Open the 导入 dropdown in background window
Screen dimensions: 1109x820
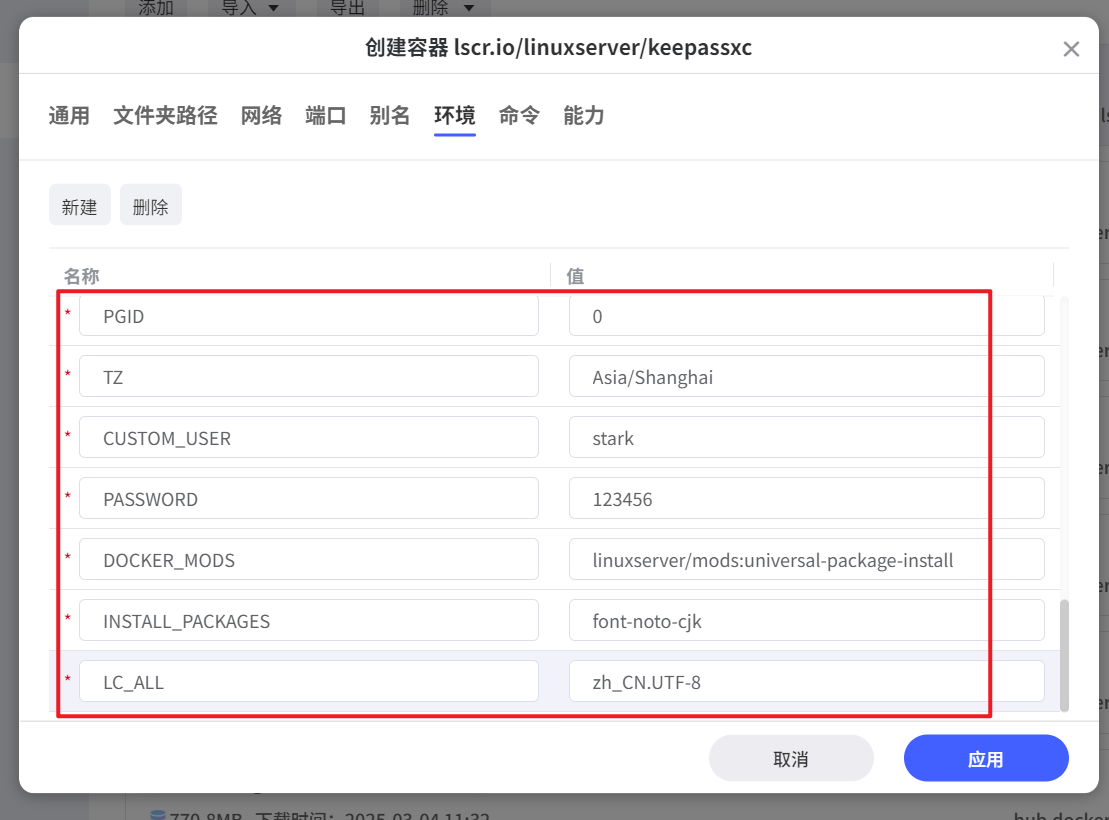pyautogui.click(x=250, y=8)
